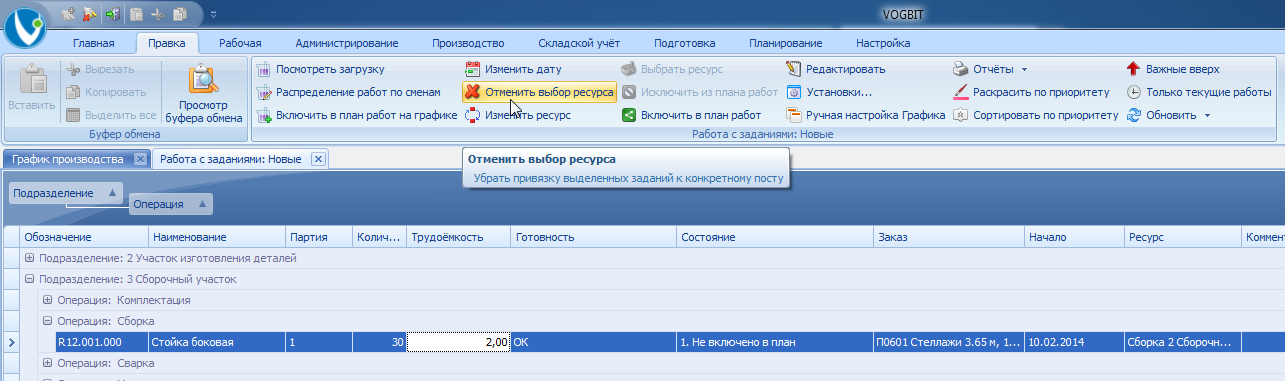Switch to the Рабочая ribbon tab

(x=240, y=43)
